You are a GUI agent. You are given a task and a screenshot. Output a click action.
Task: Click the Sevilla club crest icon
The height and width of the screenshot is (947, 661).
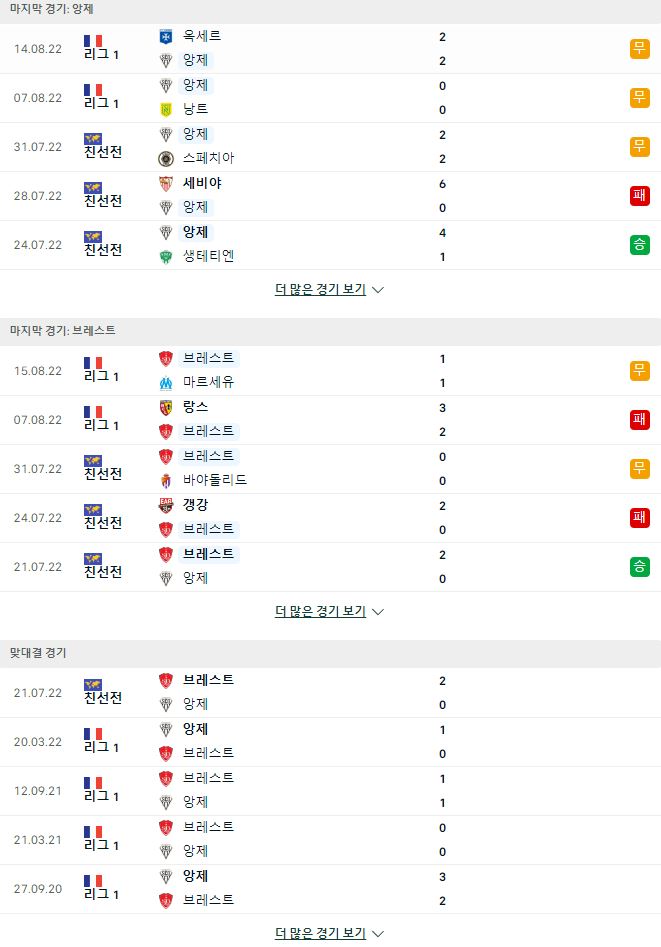(166, 184)
